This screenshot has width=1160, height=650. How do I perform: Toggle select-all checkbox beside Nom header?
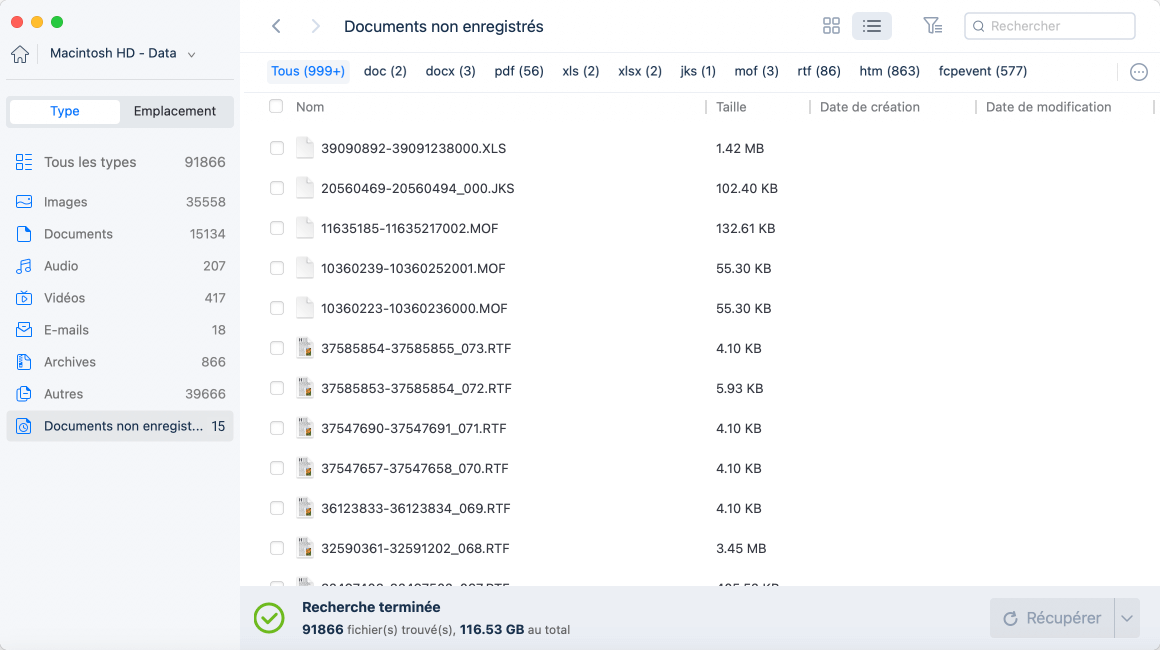(x=276, y=107)
